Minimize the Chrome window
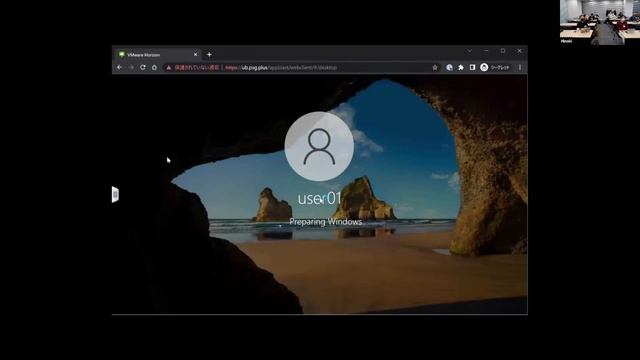This screenshot has width=640, height=360. (486, 51)
